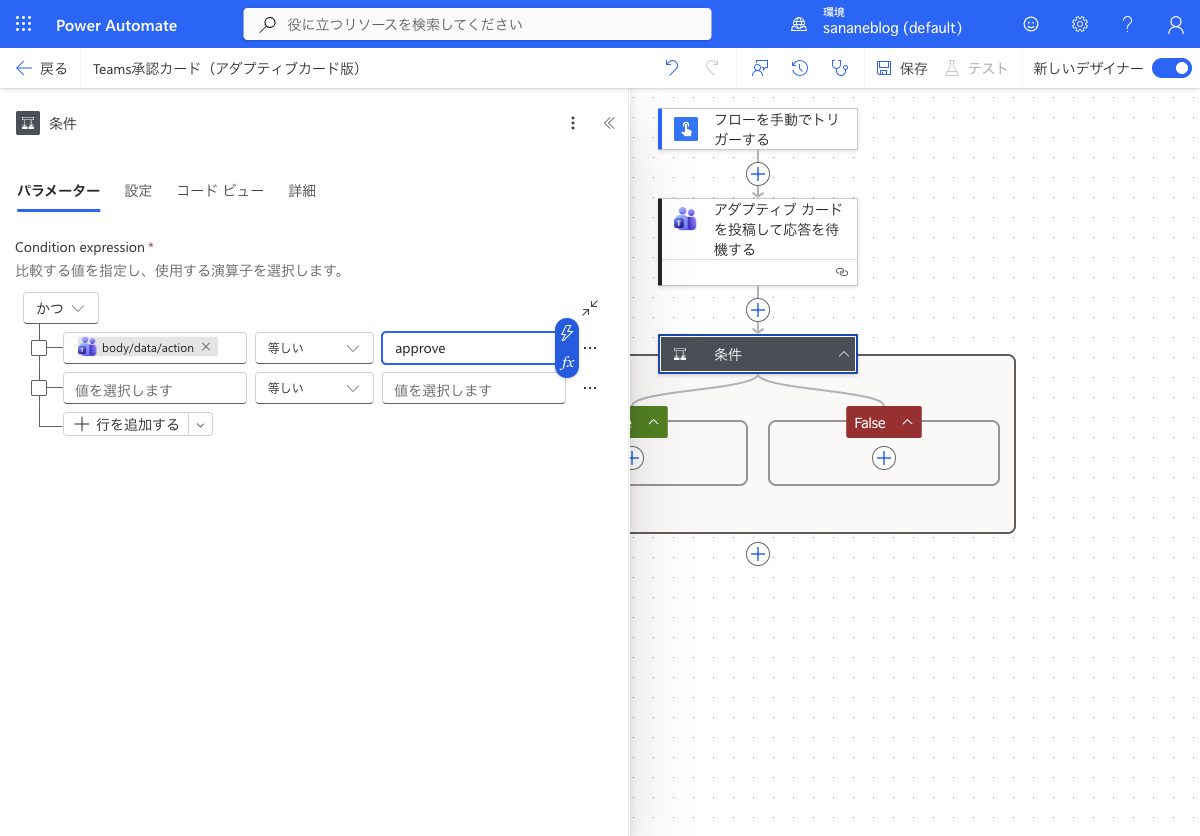Open the user account icon
The height and width of the screenshot is (836, 1200).
pos(1176,25)
